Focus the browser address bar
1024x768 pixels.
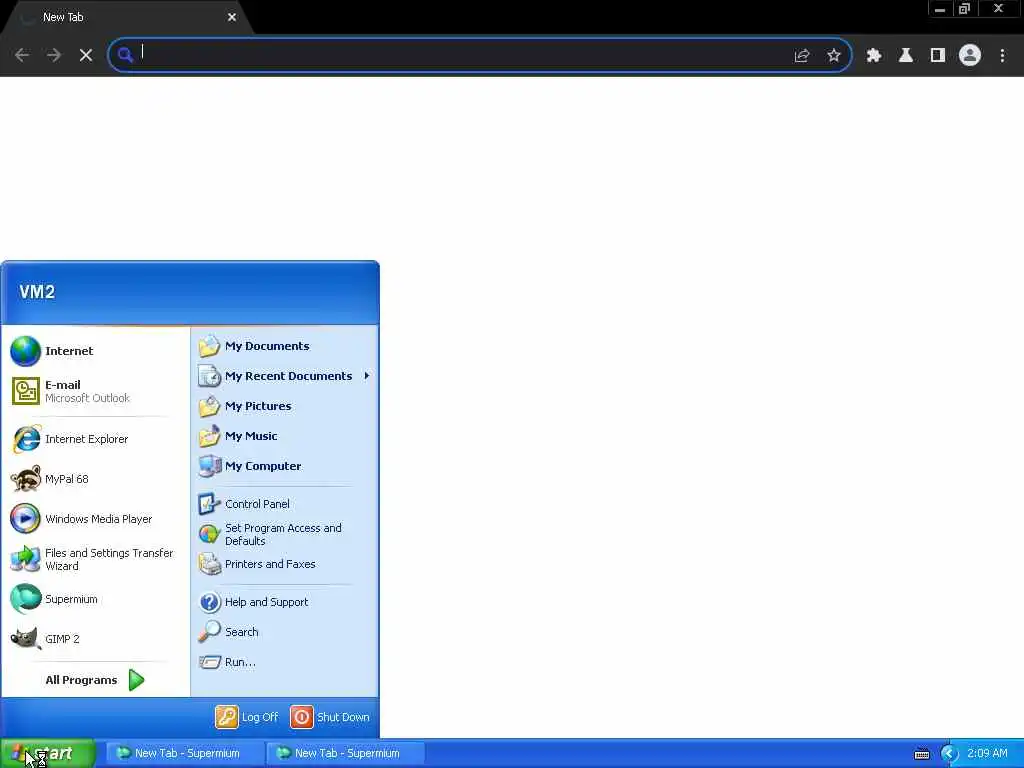click(x=480, y=55)
